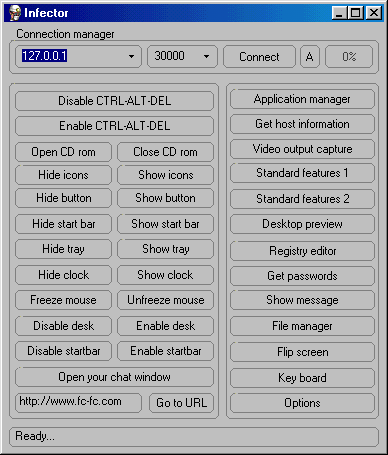Viewport: 388px width, 455px height.
Task: Open Standard features 1
Action: click(302, 173)
